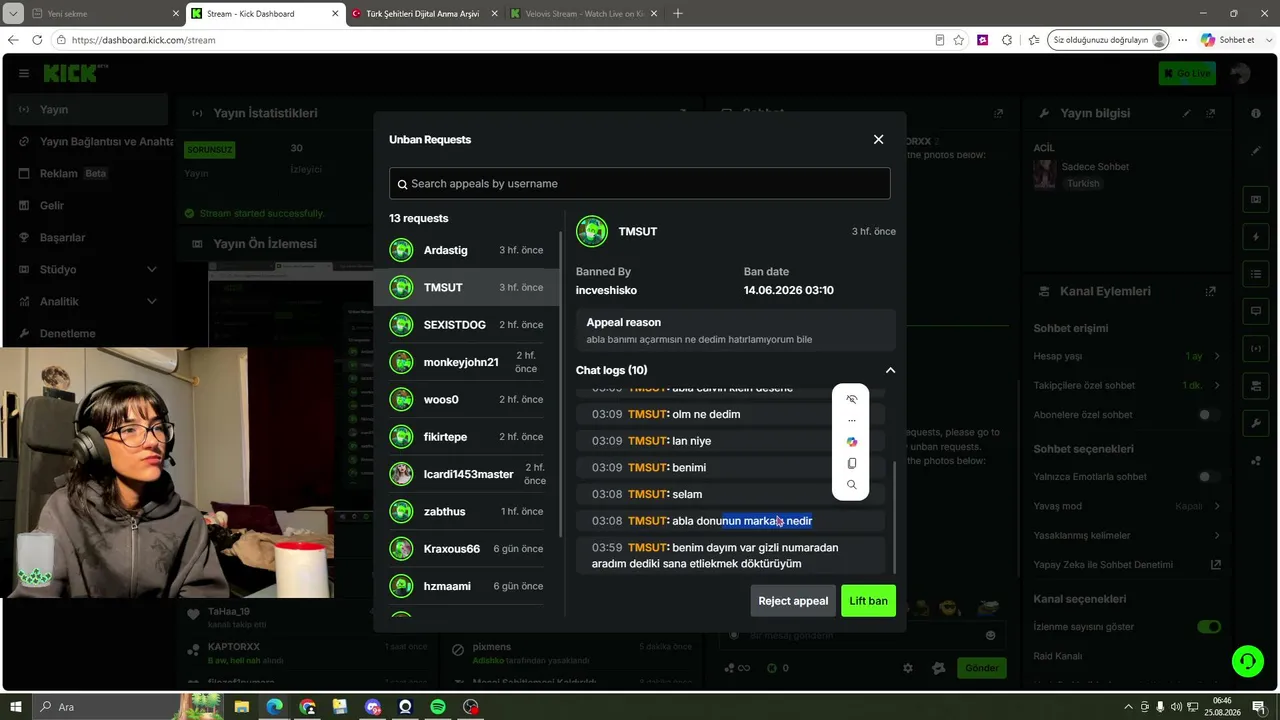This screenshot has width=1280, height=720.
Task: Switch to Türk Şehitleri Dijital Anma Arşivi tab
Action: coord(423,14)
